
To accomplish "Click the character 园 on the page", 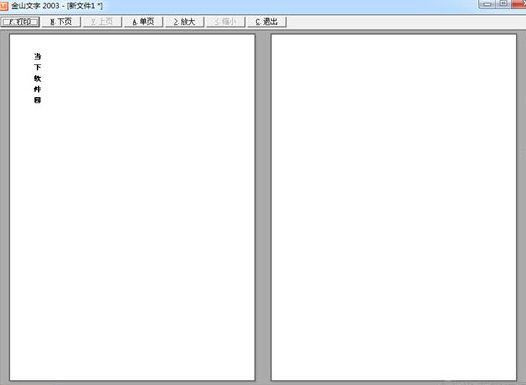I will pyautogui.click(x=37, y=100).
